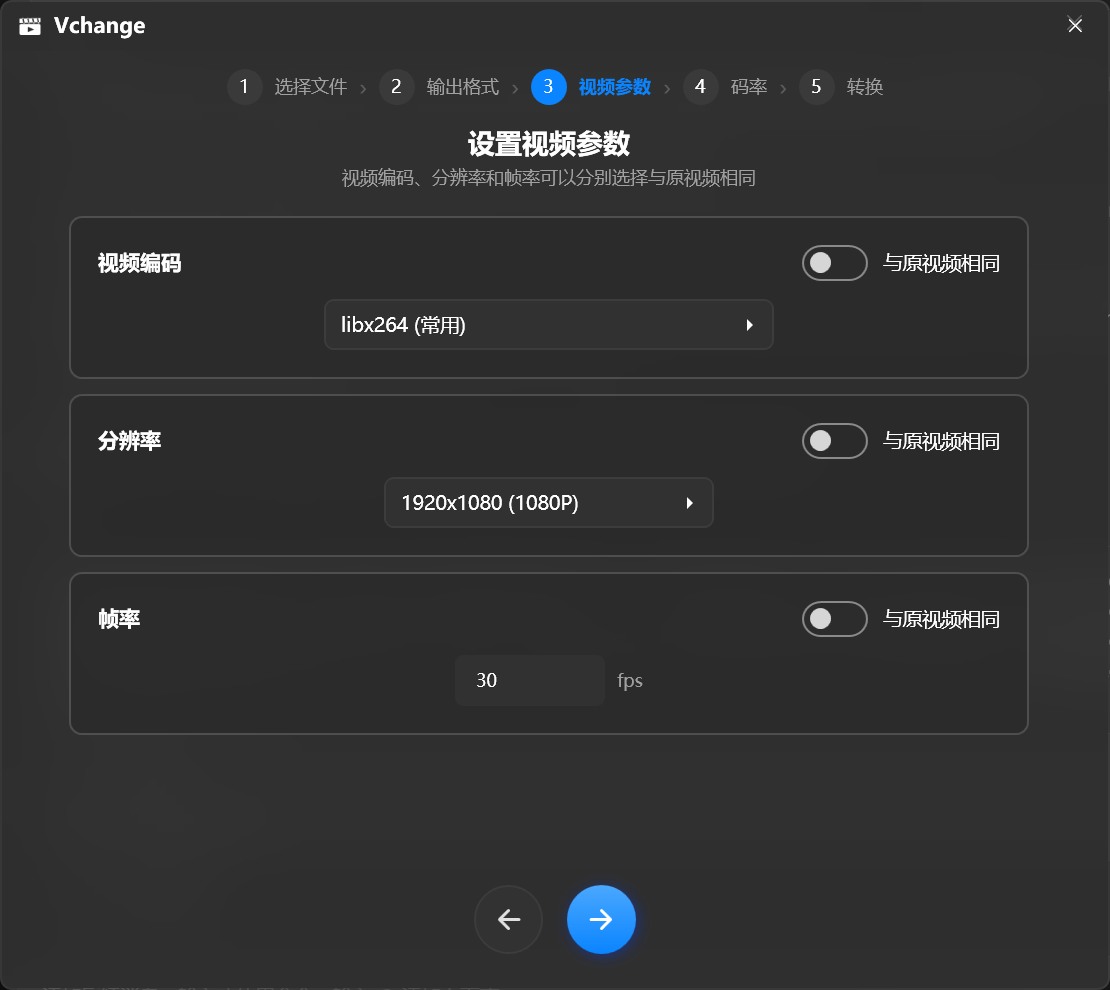Toggle 与原视频相同 for 分辨率
The image size is (1110, 990).
[835, 440]
